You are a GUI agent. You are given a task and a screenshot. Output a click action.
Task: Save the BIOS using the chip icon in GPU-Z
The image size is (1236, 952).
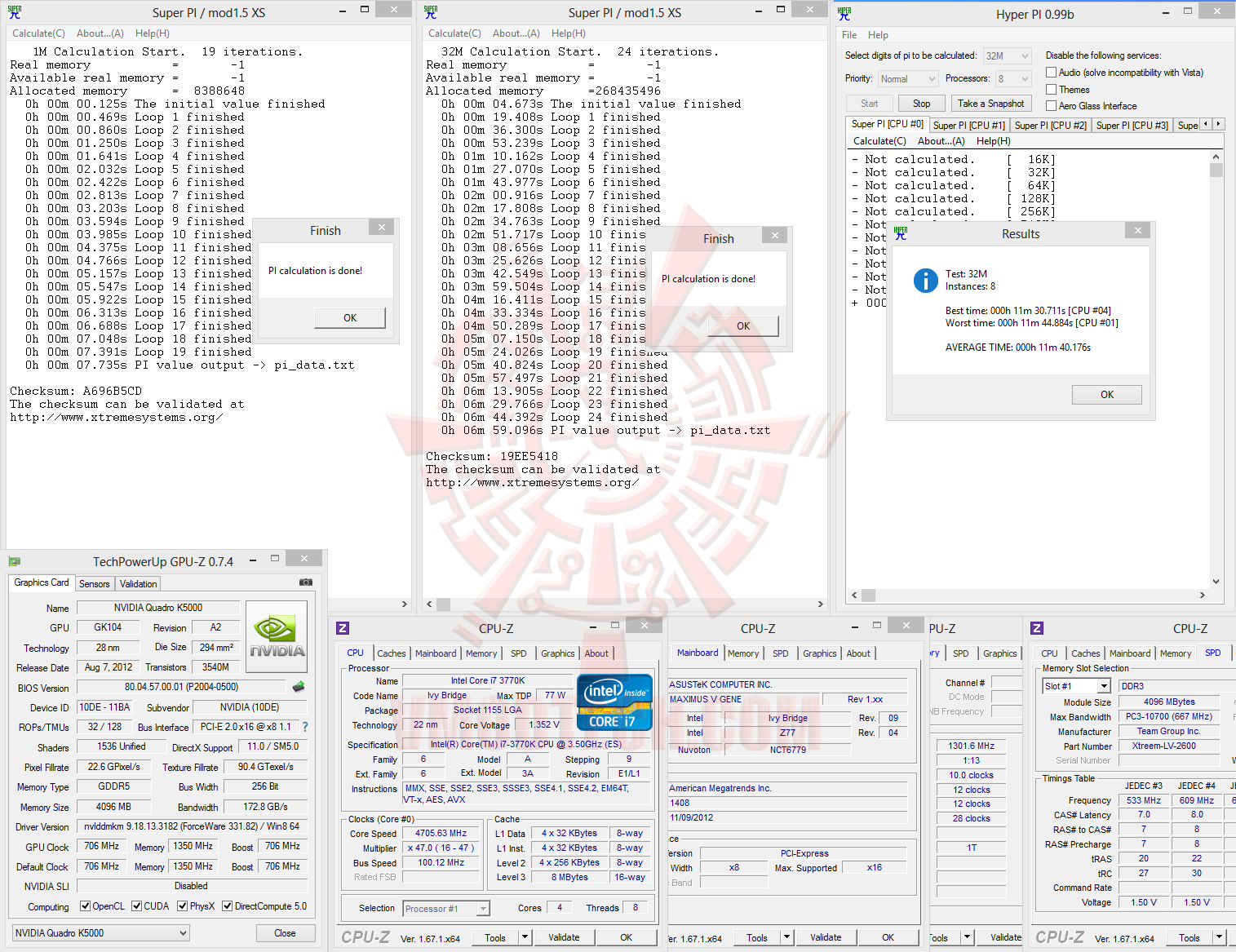[299, 687]
